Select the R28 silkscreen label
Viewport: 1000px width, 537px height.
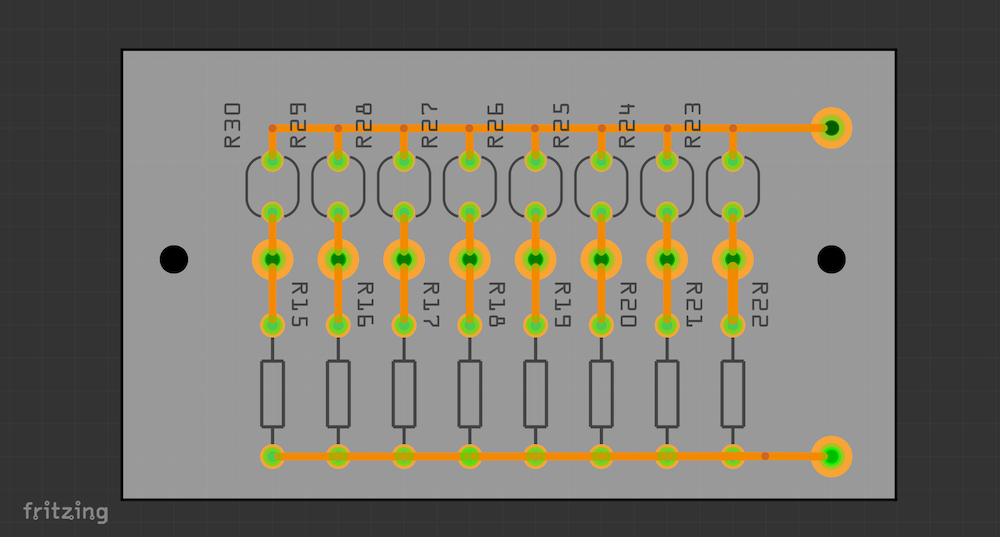(x=364, y=126)
